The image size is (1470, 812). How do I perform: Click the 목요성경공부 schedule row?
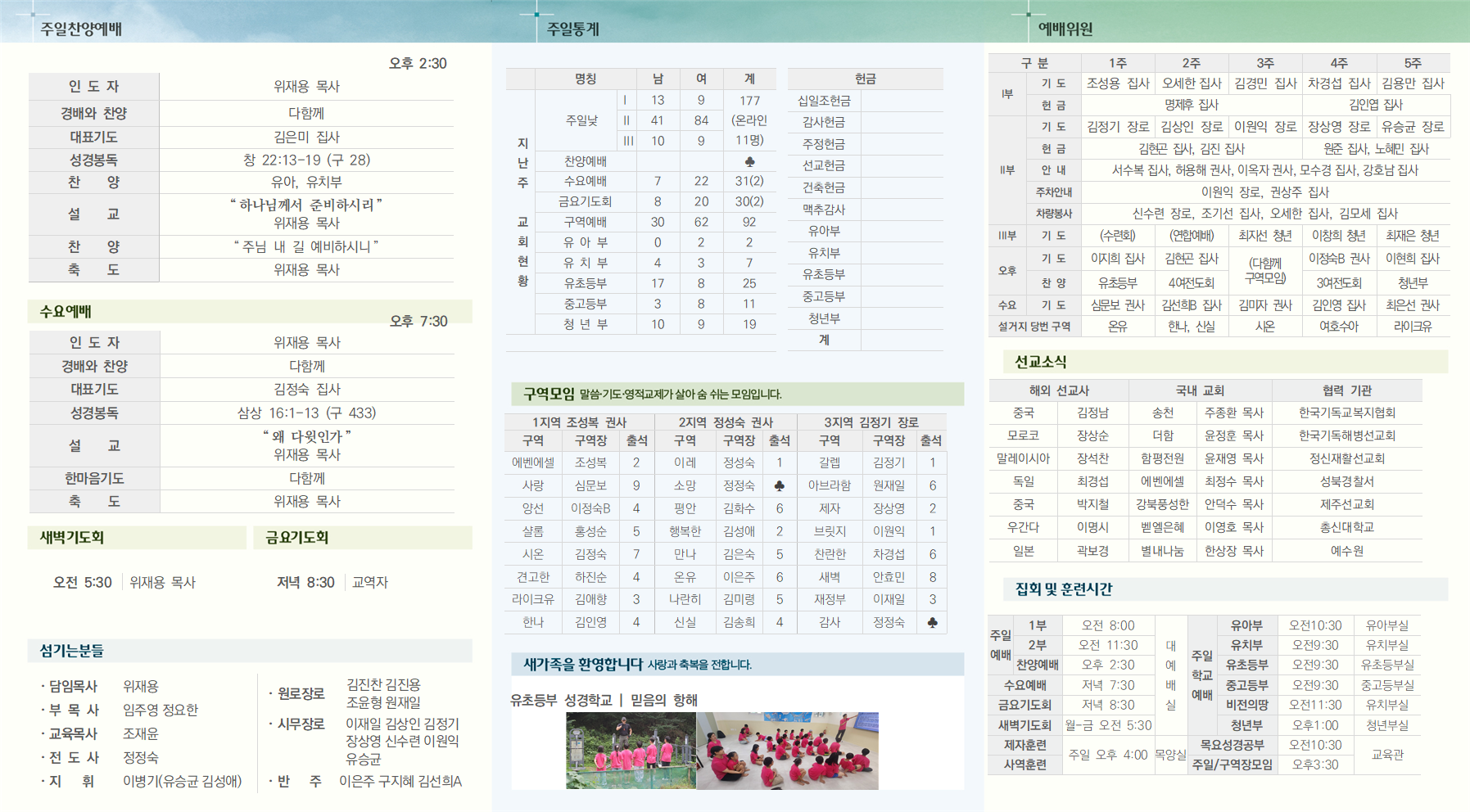[1232, 745]
